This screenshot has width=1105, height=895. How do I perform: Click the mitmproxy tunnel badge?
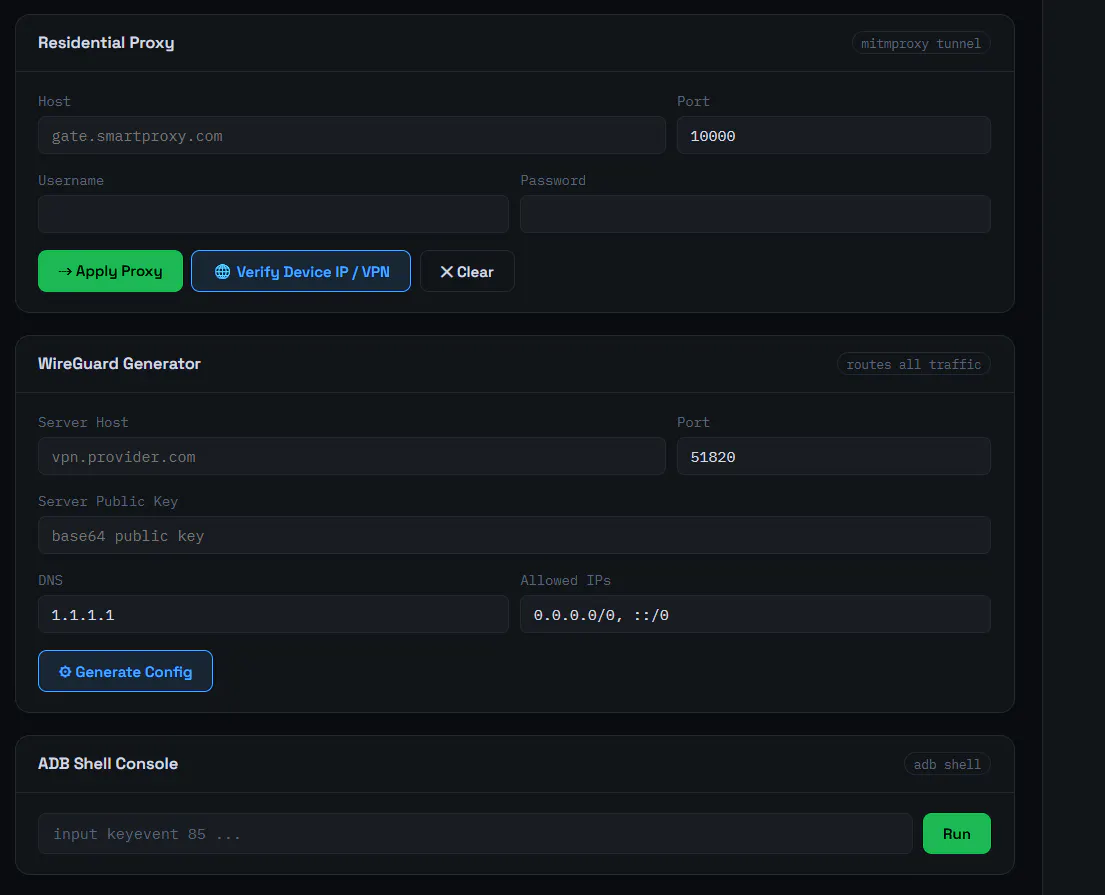[x=920, y=44]
